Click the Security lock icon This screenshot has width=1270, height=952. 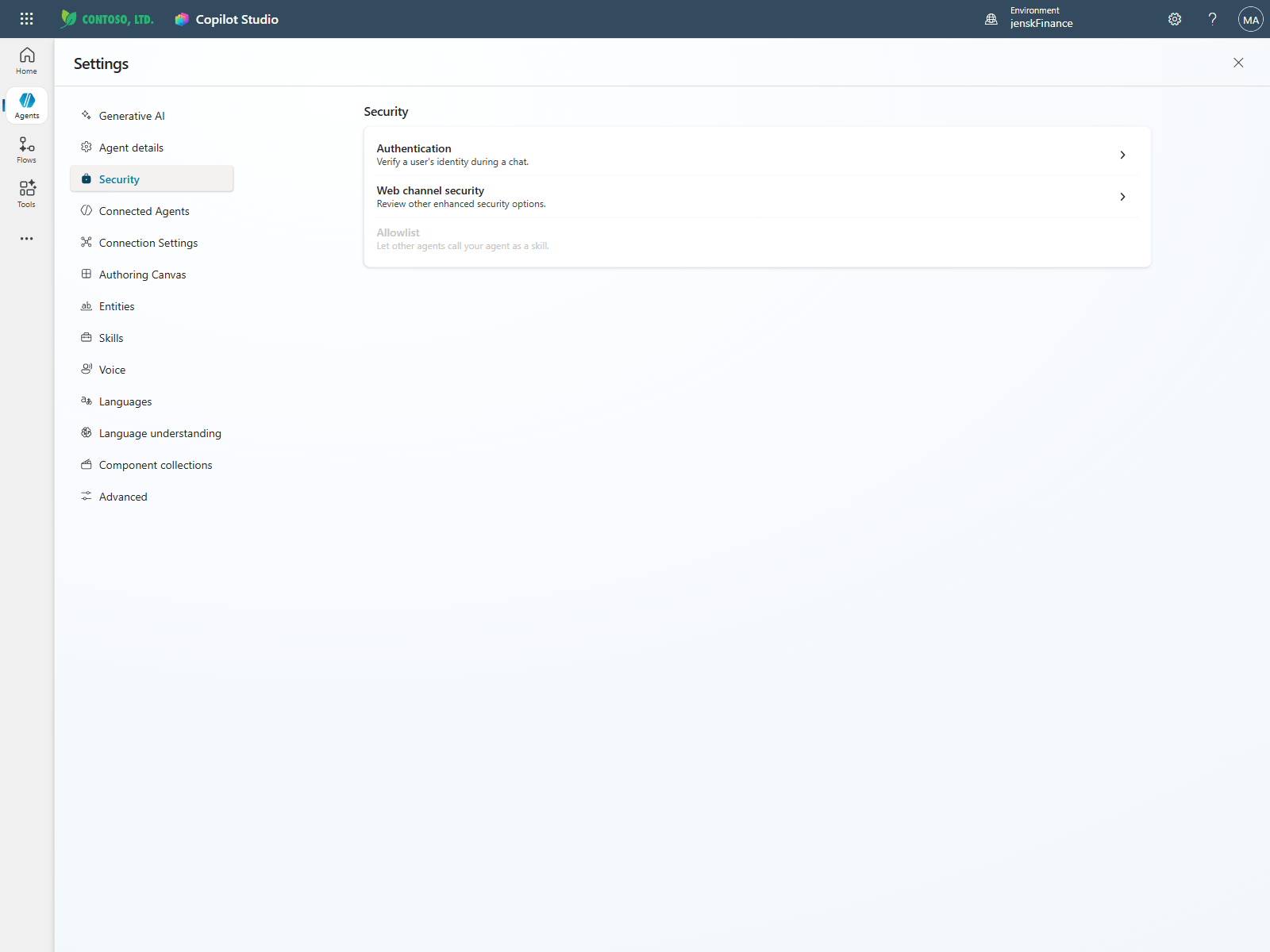[87, 179]
